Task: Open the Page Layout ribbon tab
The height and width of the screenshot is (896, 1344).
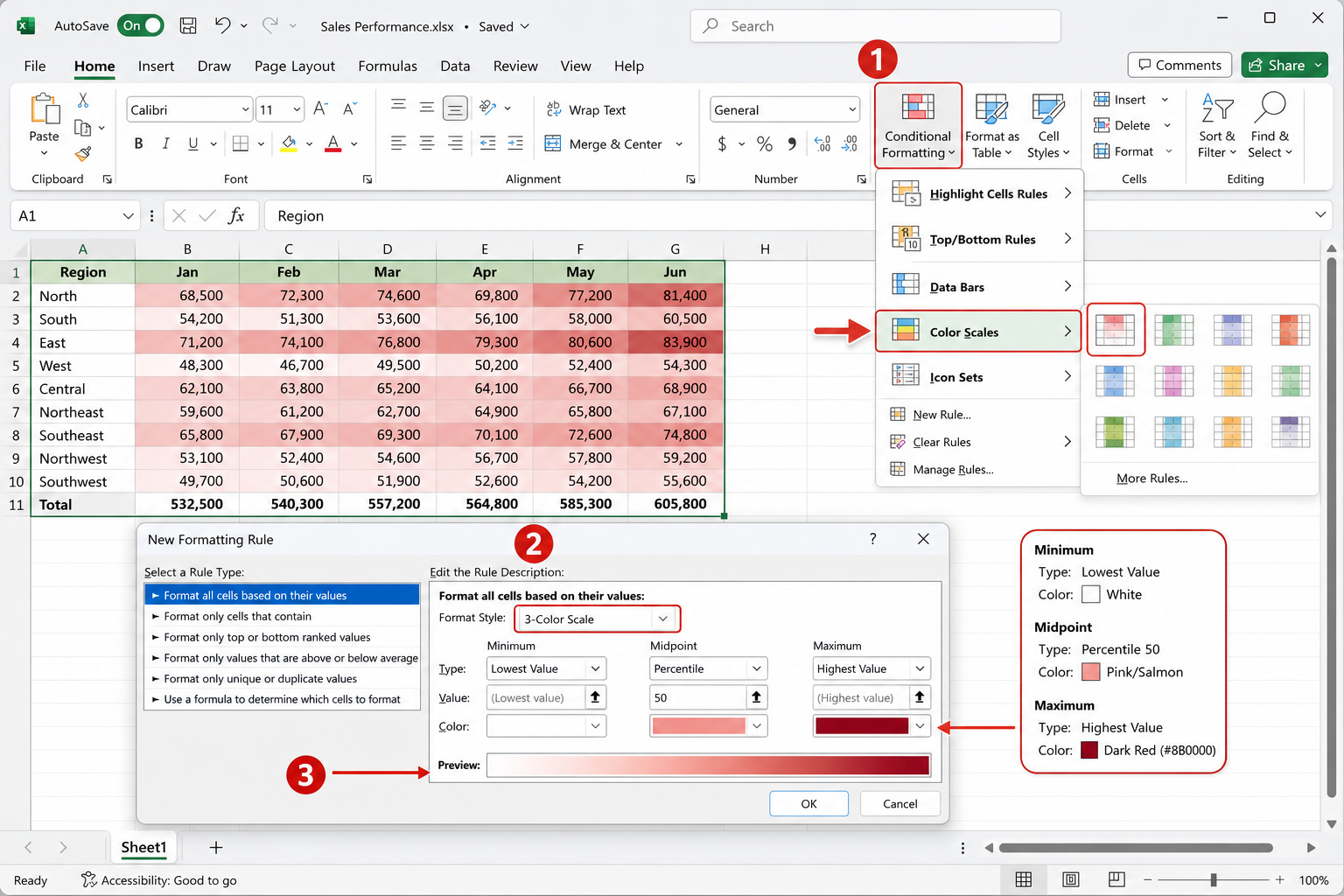Action: (295, 66)
